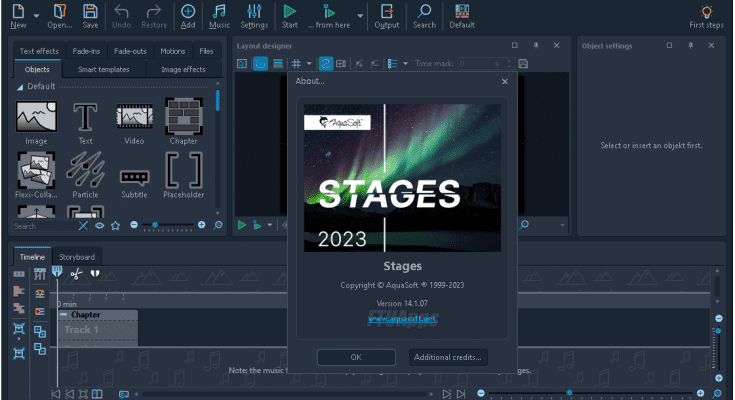Toggle the motion path button in Layout designer
735x400 pixels.
coord(325,63)
